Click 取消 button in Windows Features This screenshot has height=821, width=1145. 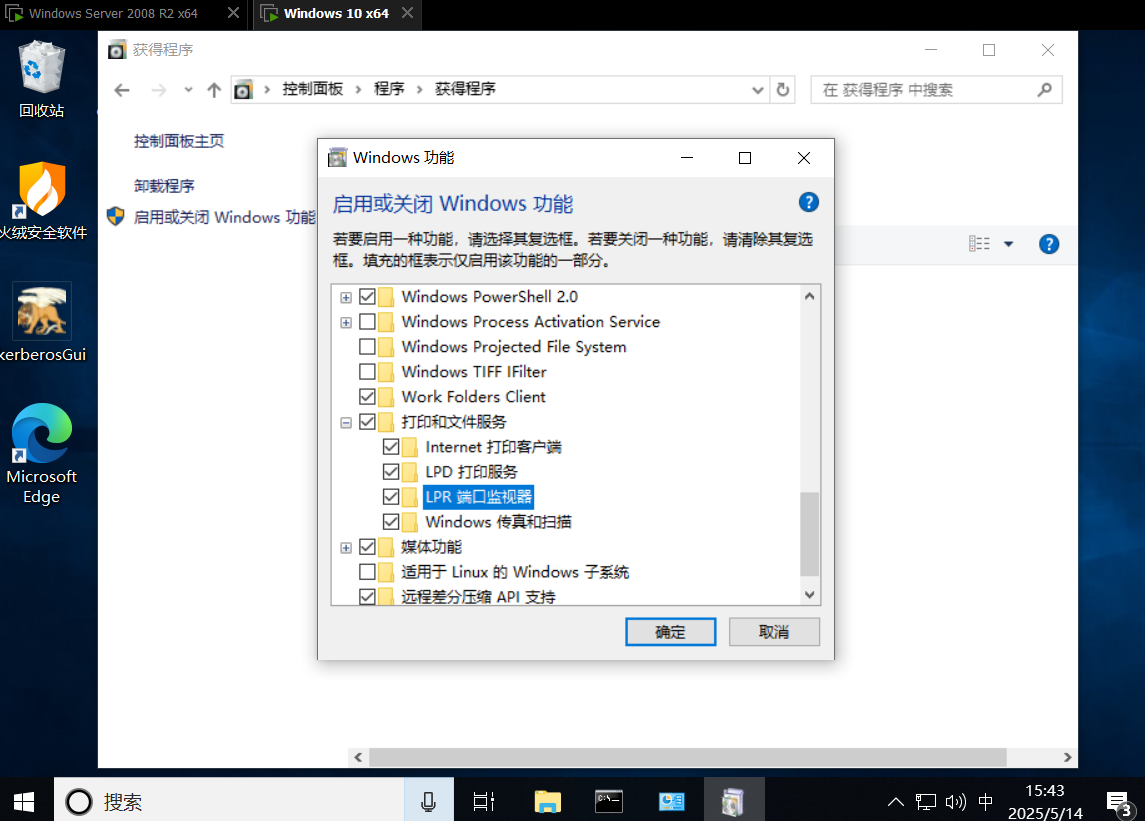tap(774, 632)
